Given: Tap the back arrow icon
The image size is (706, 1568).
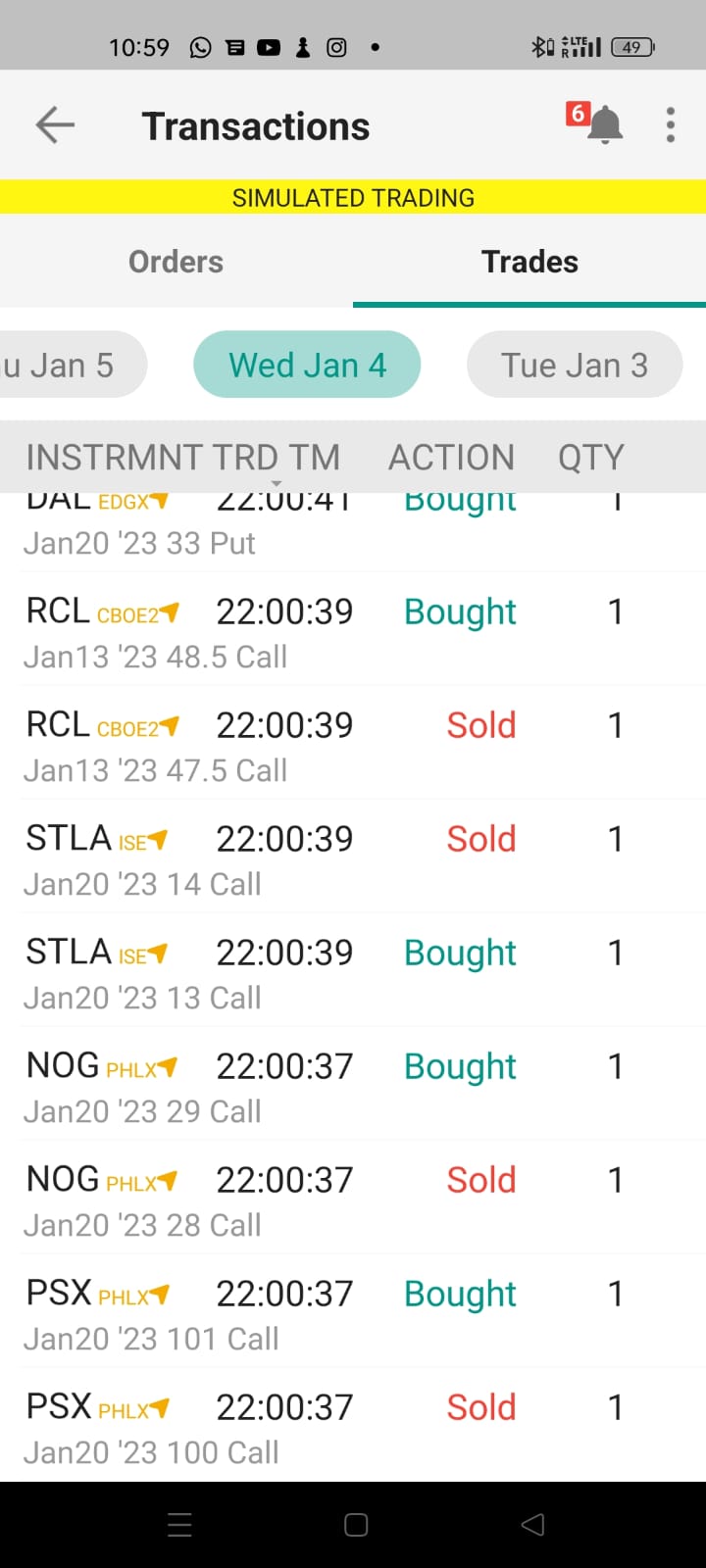Looking at the screenshot, I should click(55, 125).
